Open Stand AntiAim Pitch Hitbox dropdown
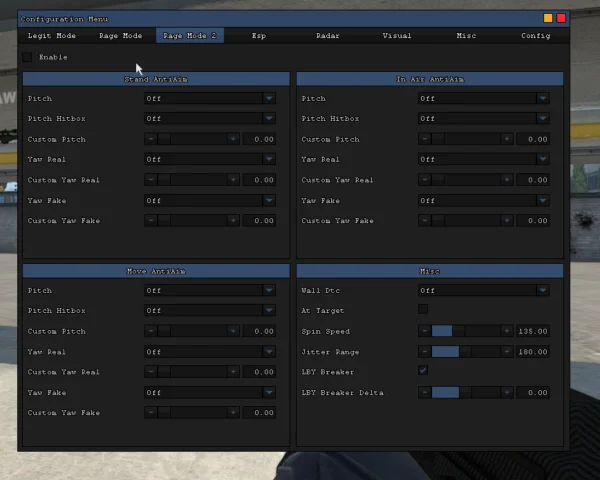 (210, 118)
